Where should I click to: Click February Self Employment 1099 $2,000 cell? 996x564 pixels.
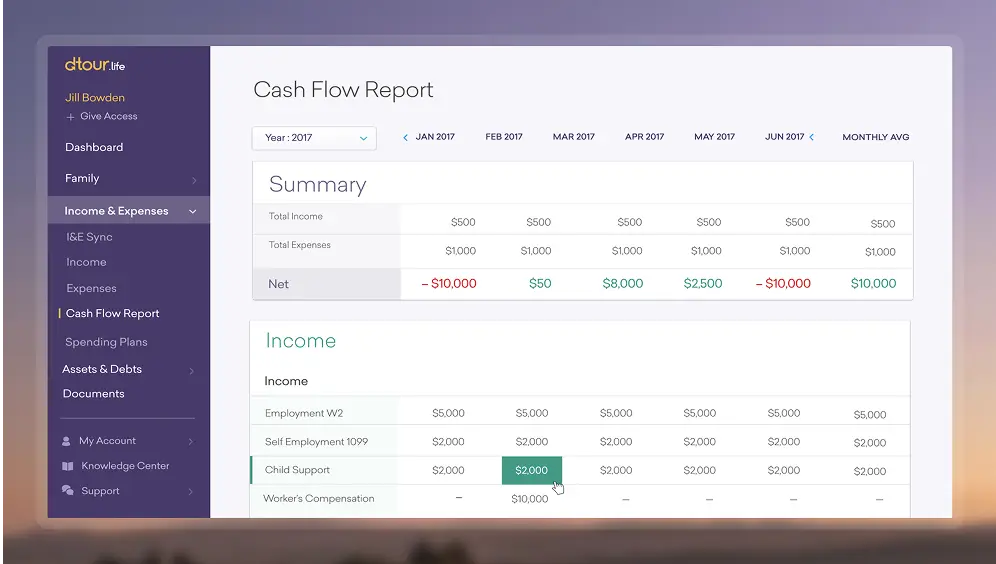[x=532, y=442]
